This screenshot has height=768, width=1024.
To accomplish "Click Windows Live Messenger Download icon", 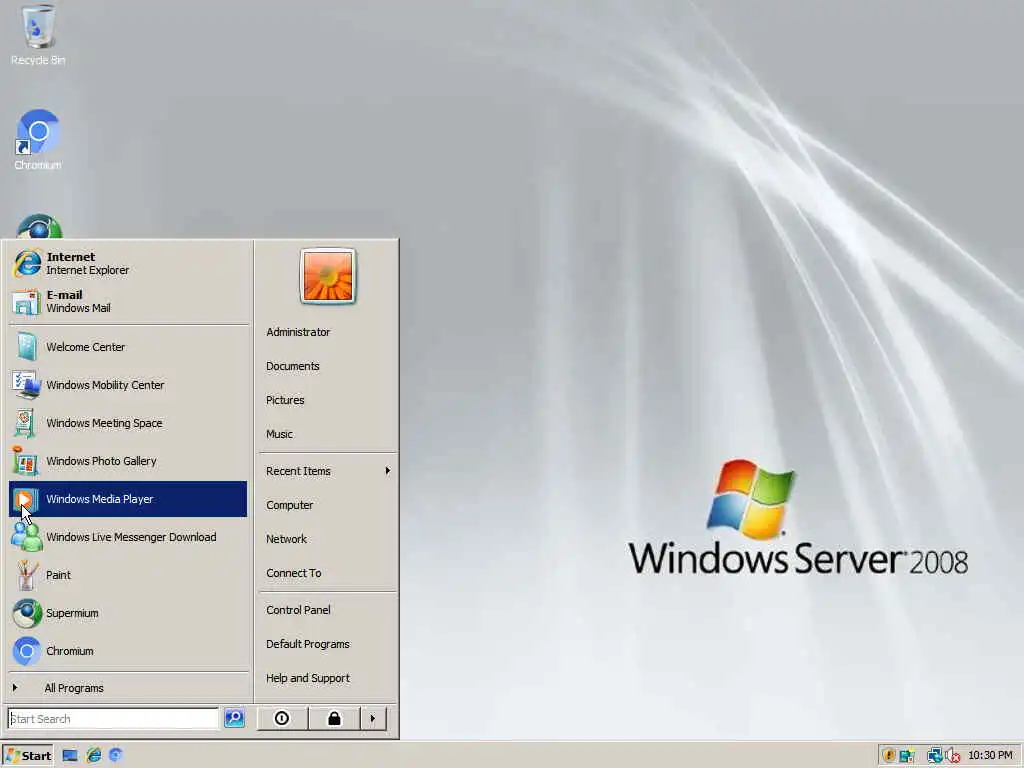I will pos(26,537).
